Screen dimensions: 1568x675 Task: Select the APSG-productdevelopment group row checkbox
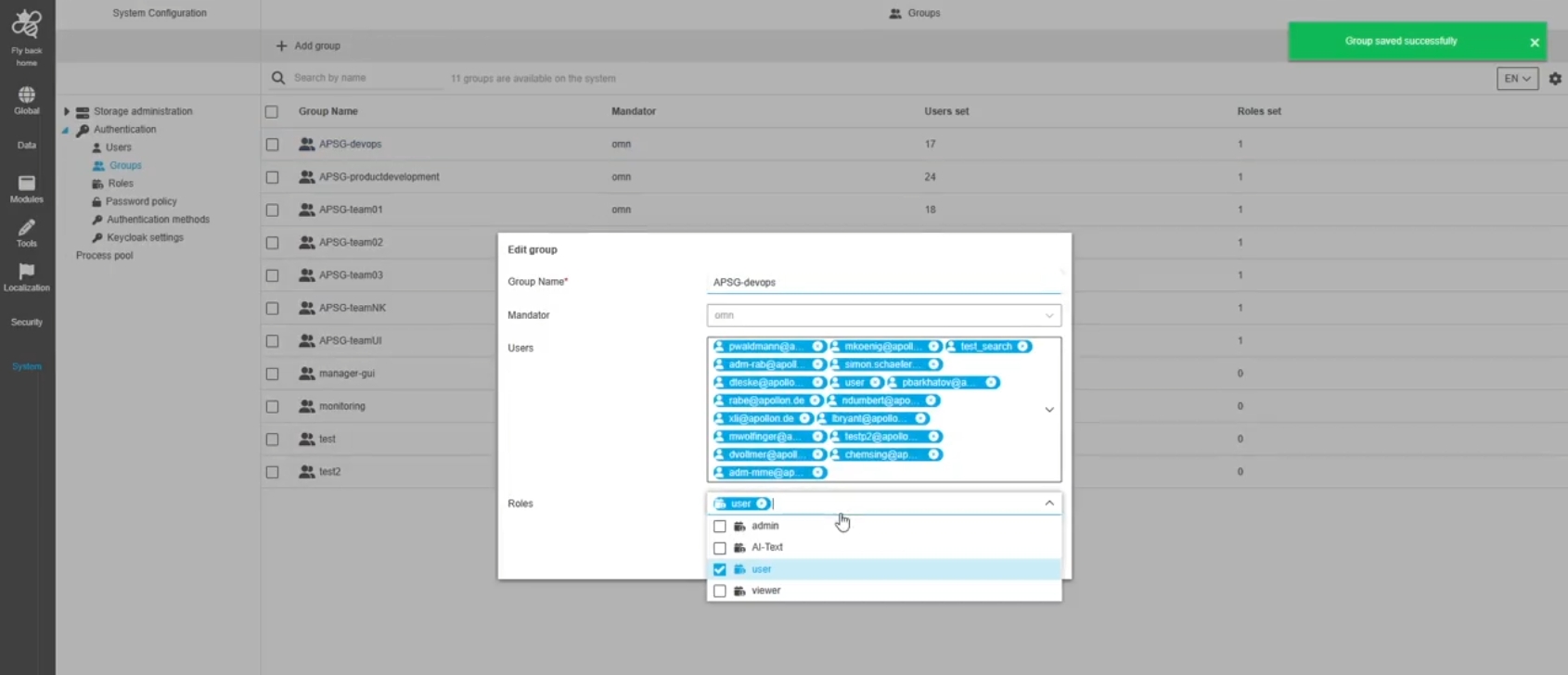coord(272,177)
